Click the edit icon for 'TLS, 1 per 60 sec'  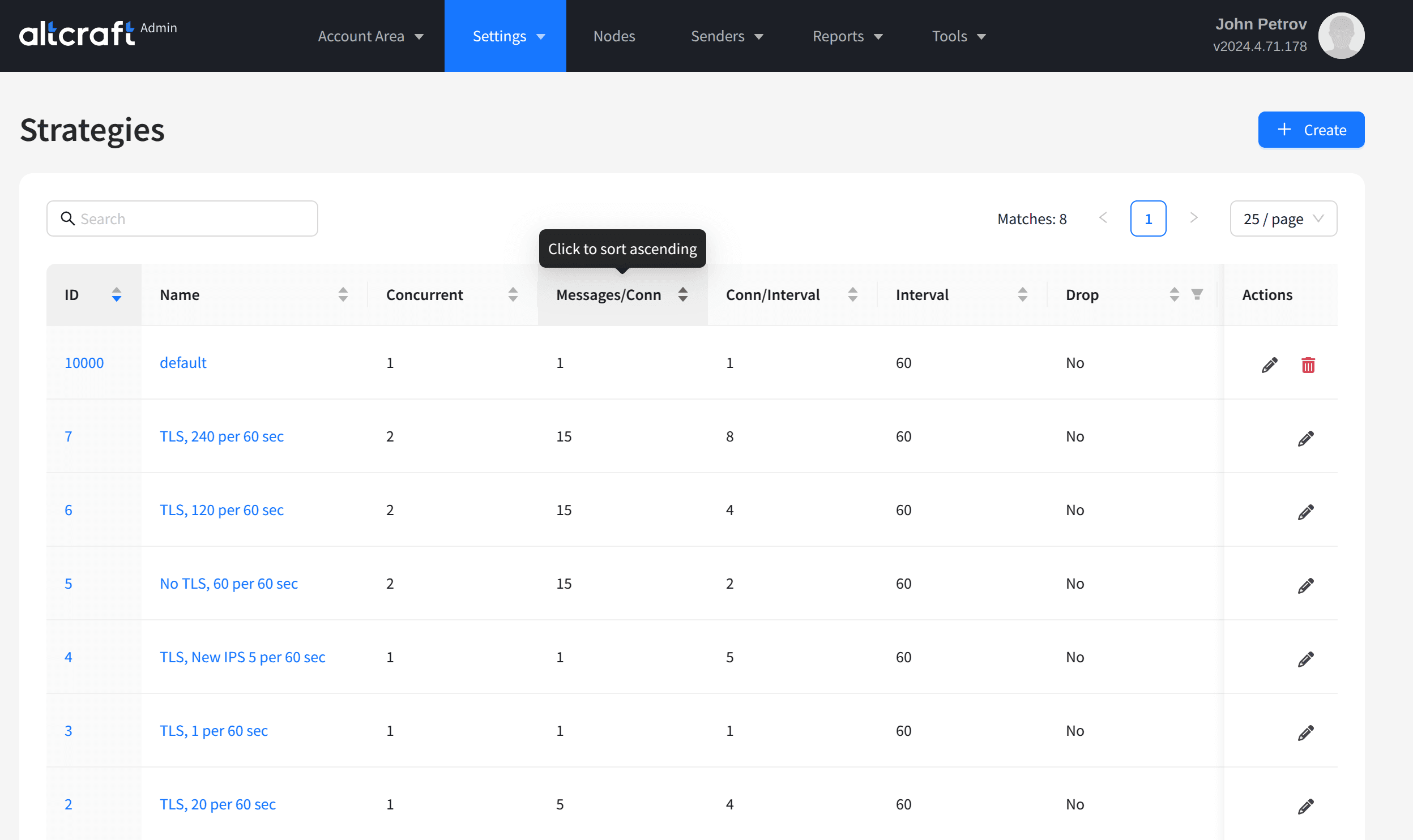(1306, 732)
